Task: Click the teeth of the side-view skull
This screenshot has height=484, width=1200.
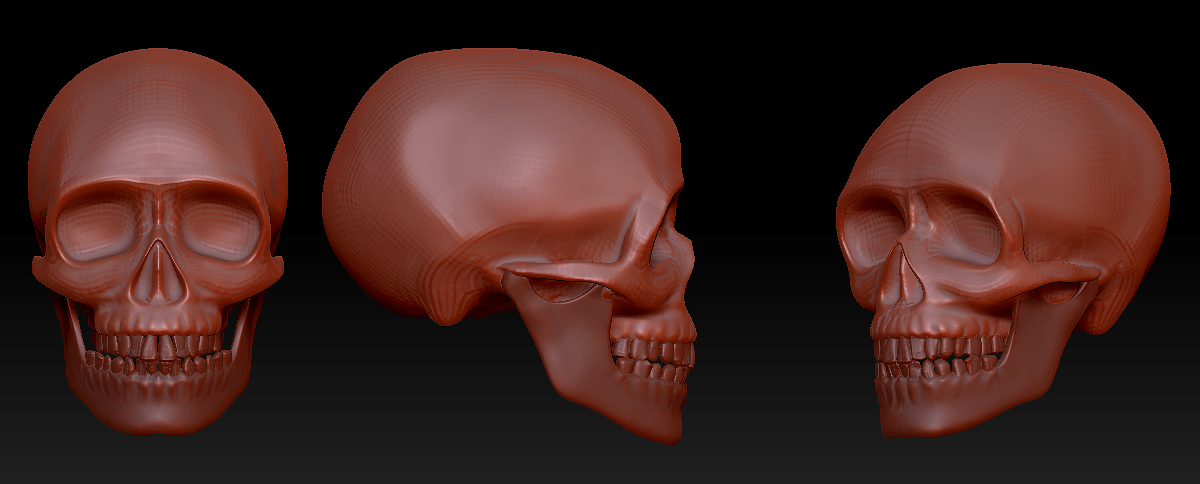Action: tap(652, 358)
